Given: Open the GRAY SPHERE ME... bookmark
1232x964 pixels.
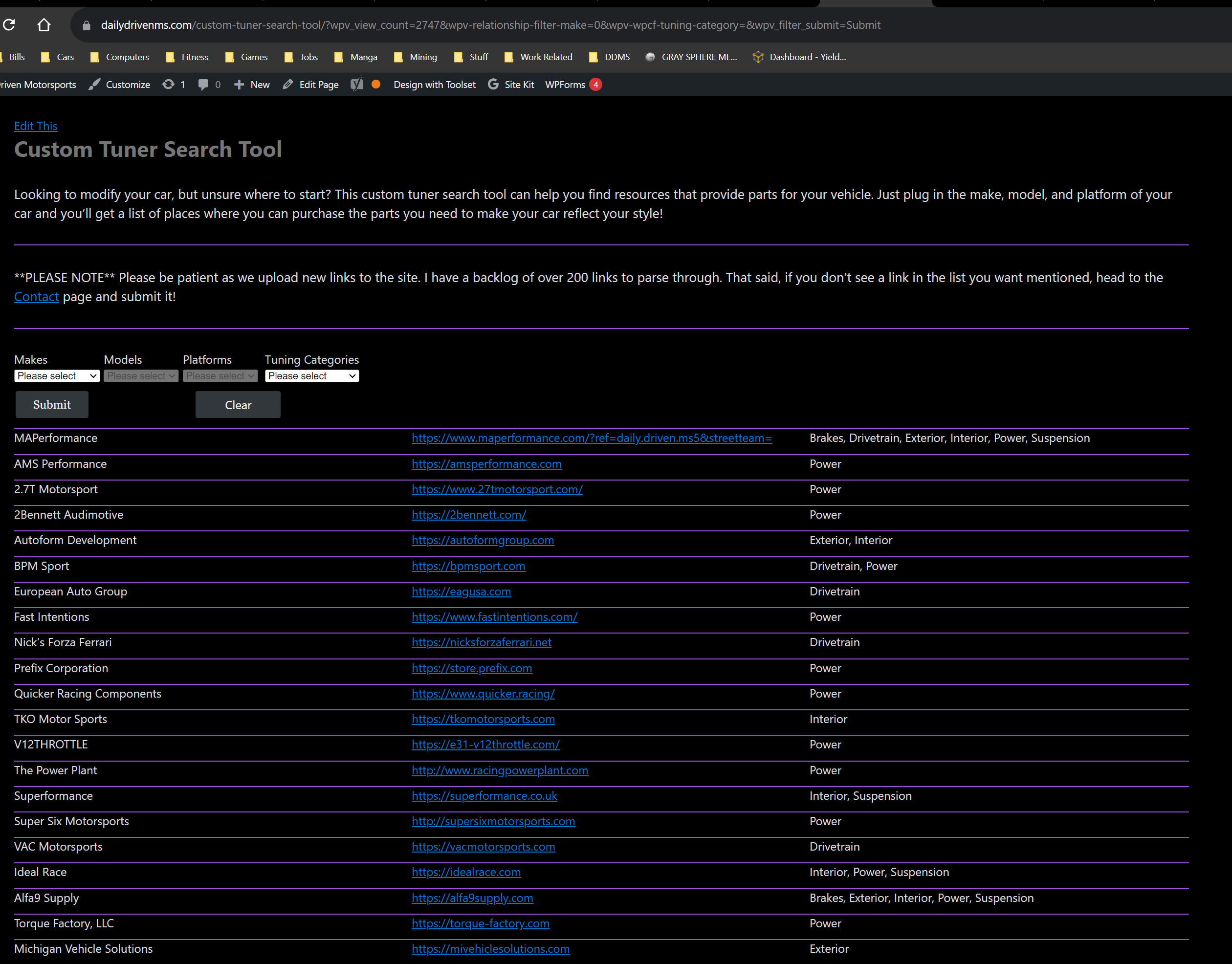Looking at the screenshot, I should (691, 57).
